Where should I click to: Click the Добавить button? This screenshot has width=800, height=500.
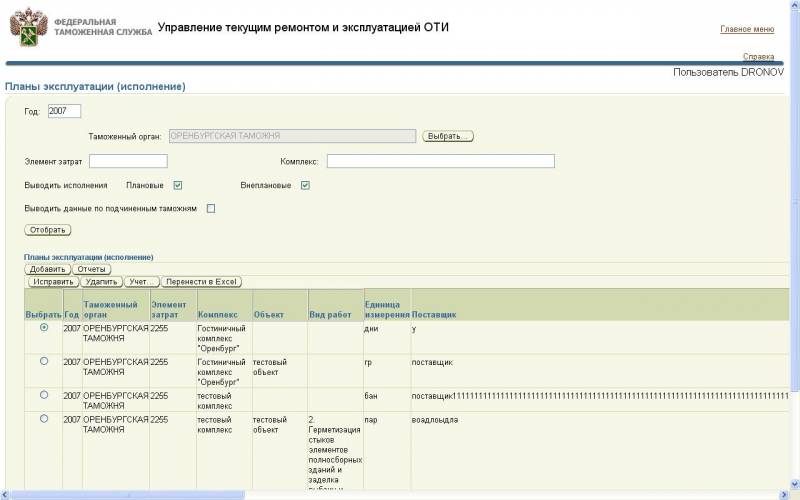(47, 269)
